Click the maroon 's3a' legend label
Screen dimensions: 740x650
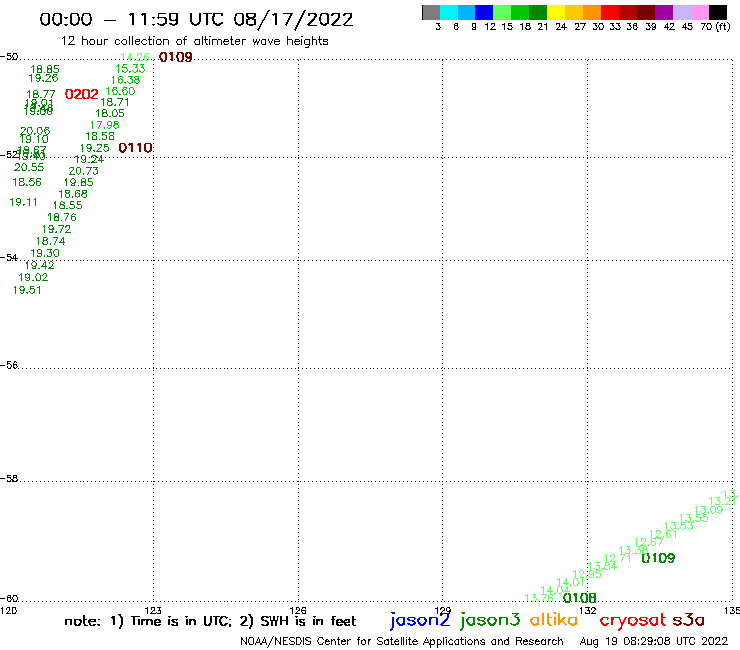689,620
